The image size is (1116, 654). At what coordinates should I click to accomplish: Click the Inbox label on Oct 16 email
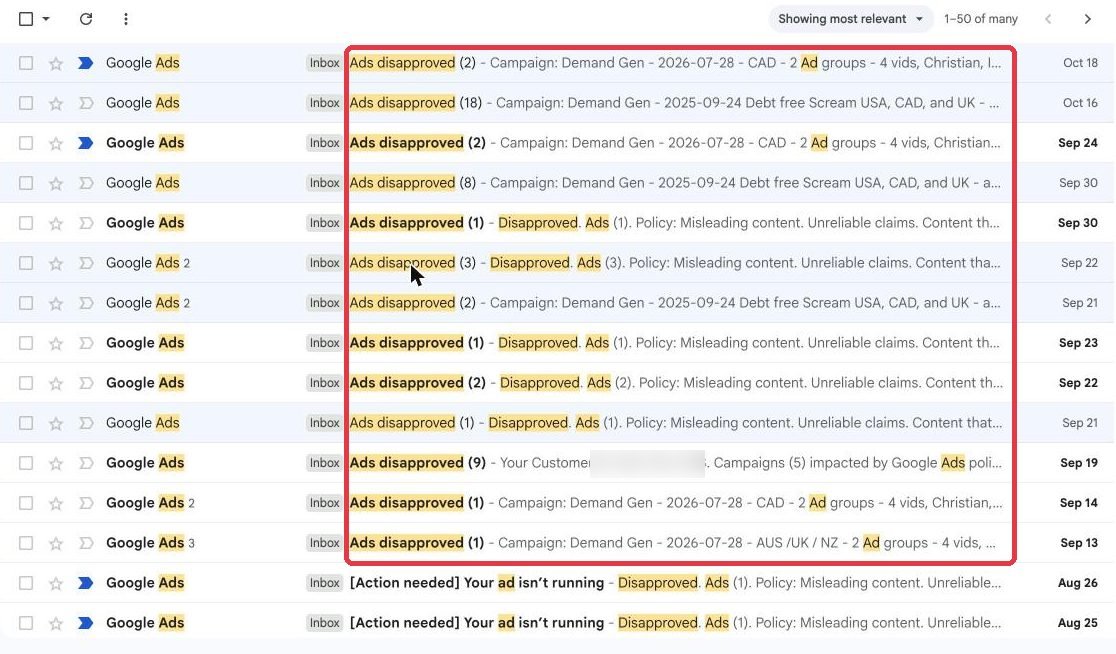(324, 103)
